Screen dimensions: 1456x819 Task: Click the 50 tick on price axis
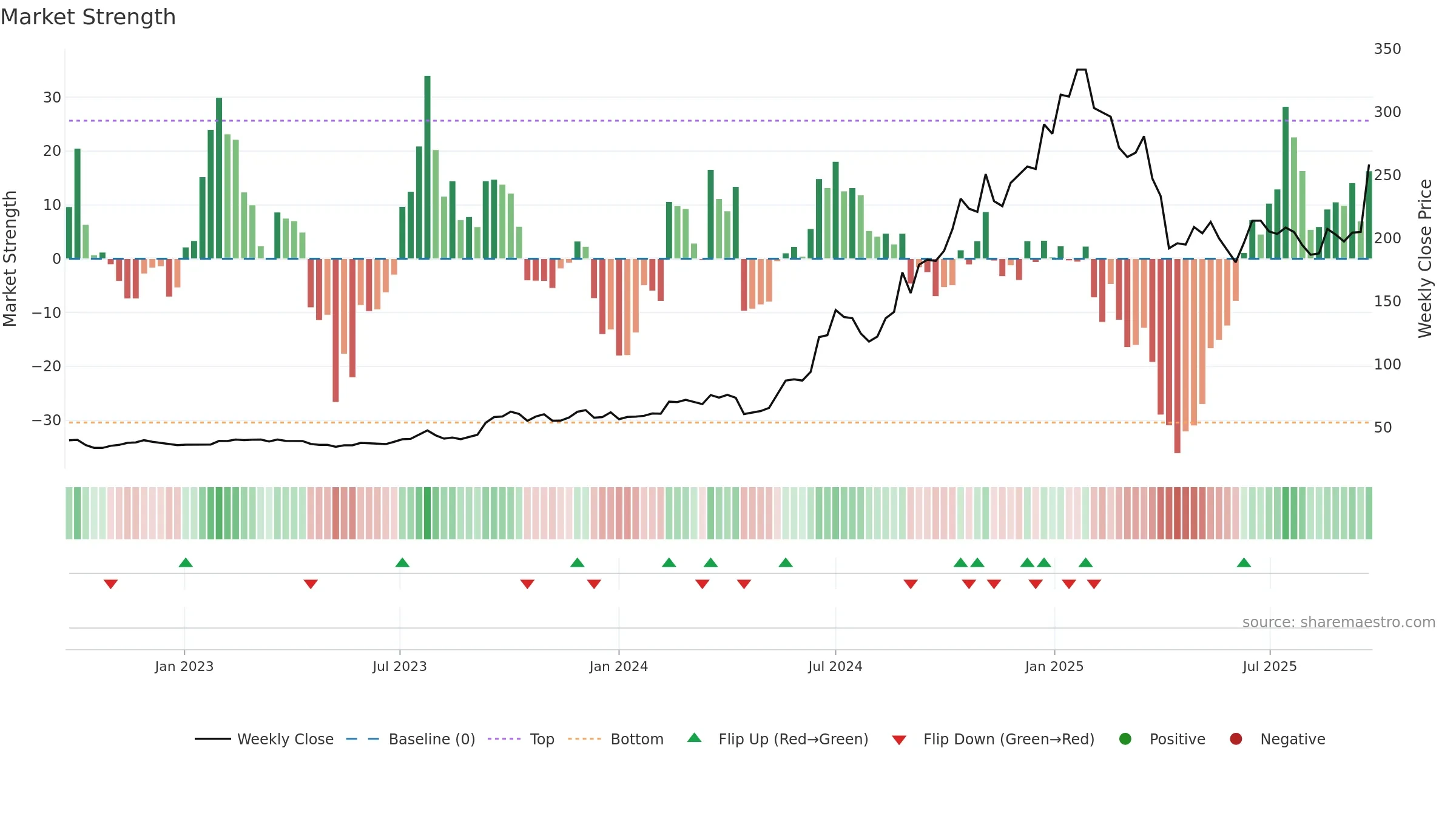coord(1383,428)
